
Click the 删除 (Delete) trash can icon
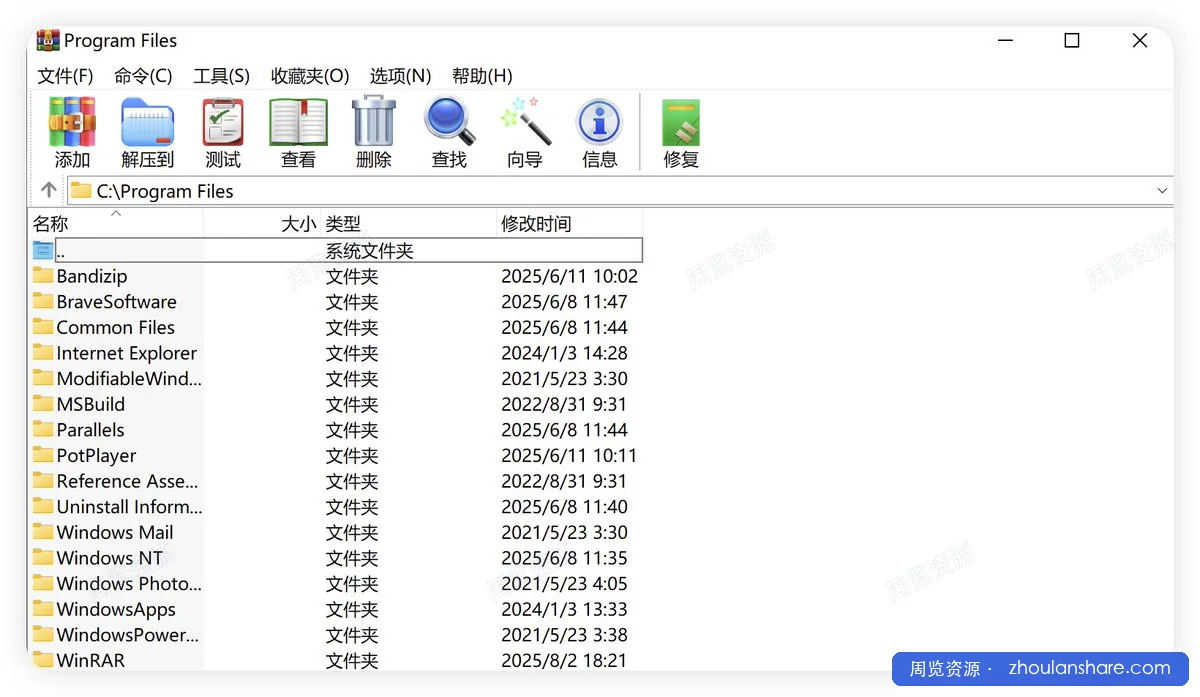click(374, 122)
